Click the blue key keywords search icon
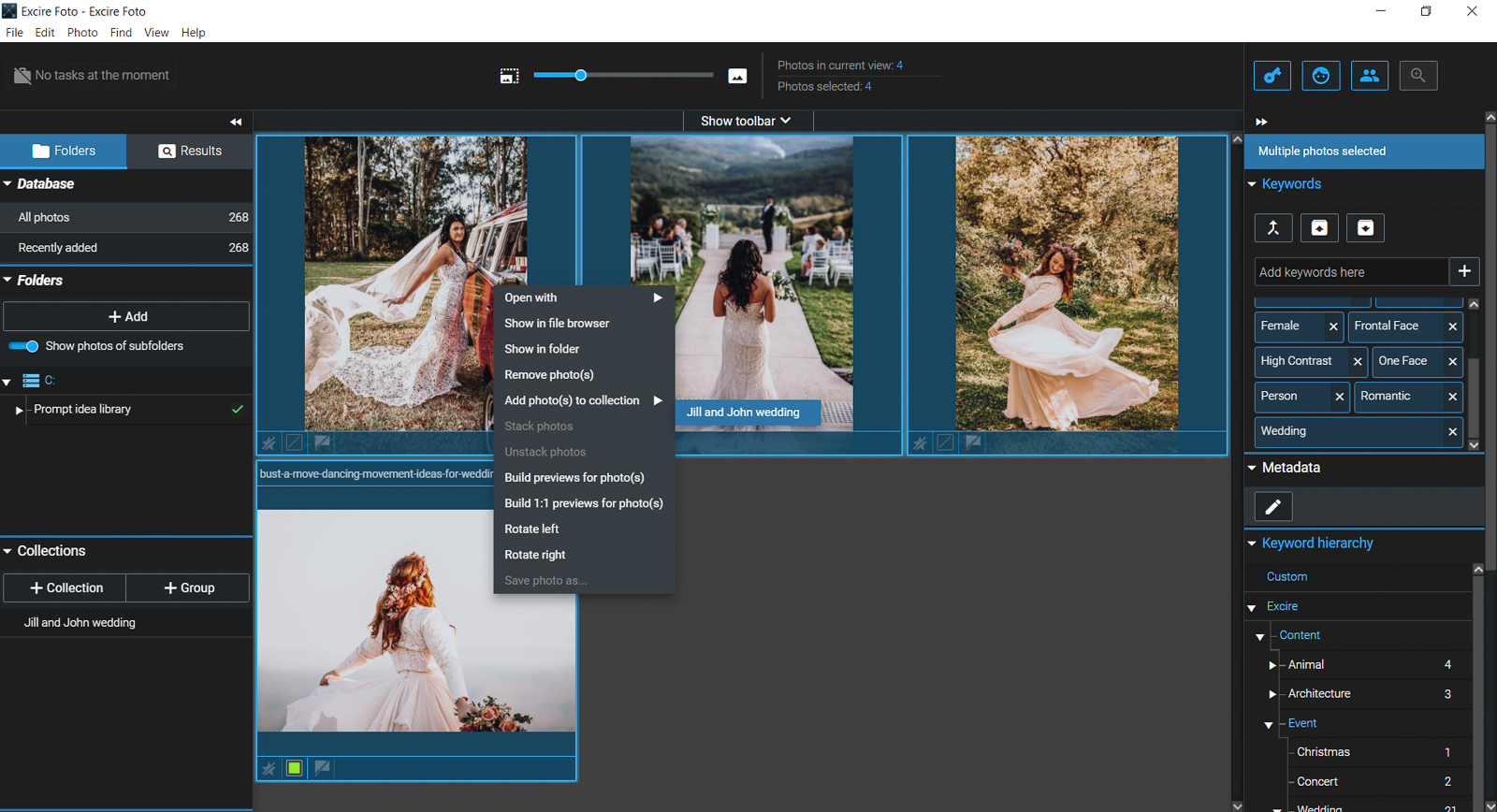1497x812 pixels. [1272, 76]
